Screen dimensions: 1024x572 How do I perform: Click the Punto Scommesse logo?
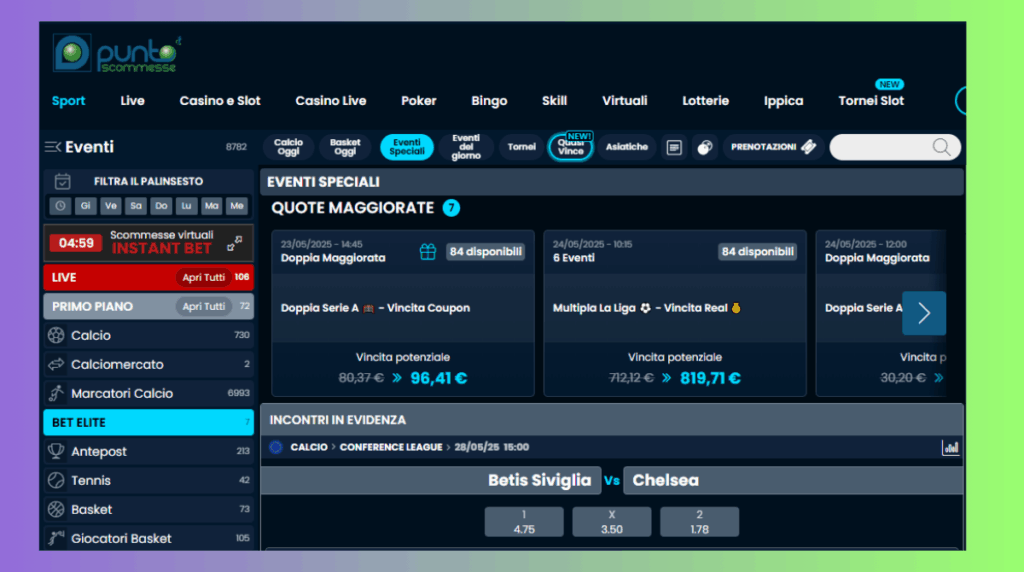click(117, 53)
